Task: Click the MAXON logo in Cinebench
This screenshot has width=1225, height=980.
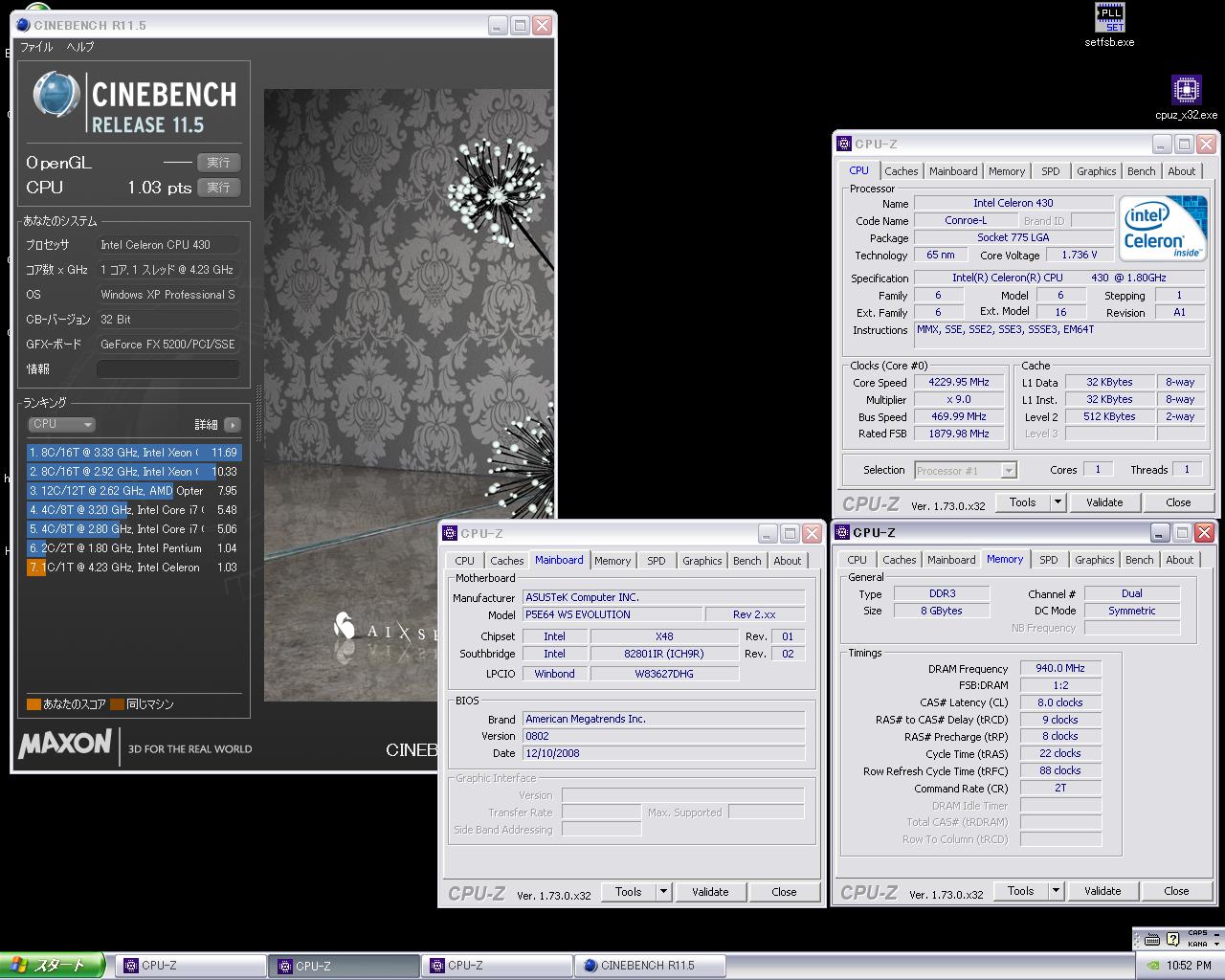Action: tap(65, 744)
